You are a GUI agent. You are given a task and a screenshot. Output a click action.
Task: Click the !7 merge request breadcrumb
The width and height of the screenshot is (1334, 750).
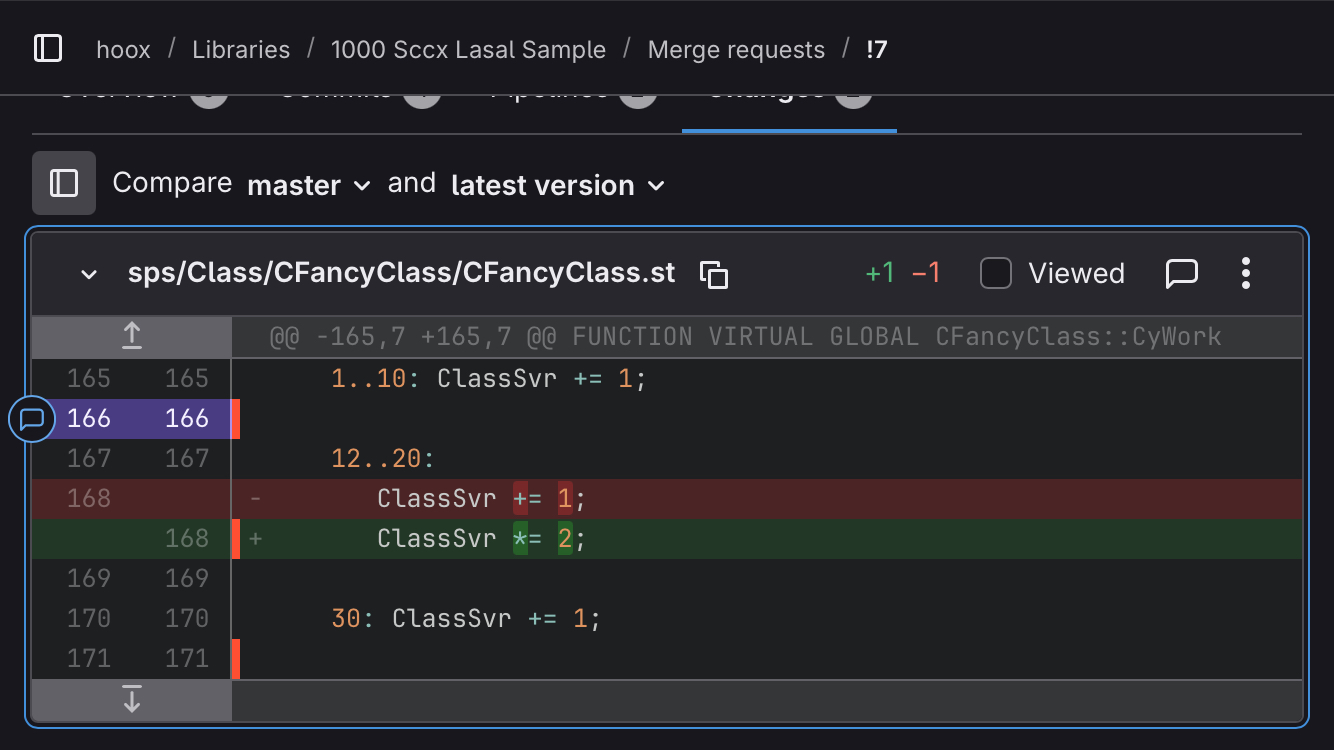[x=876, y=49]
